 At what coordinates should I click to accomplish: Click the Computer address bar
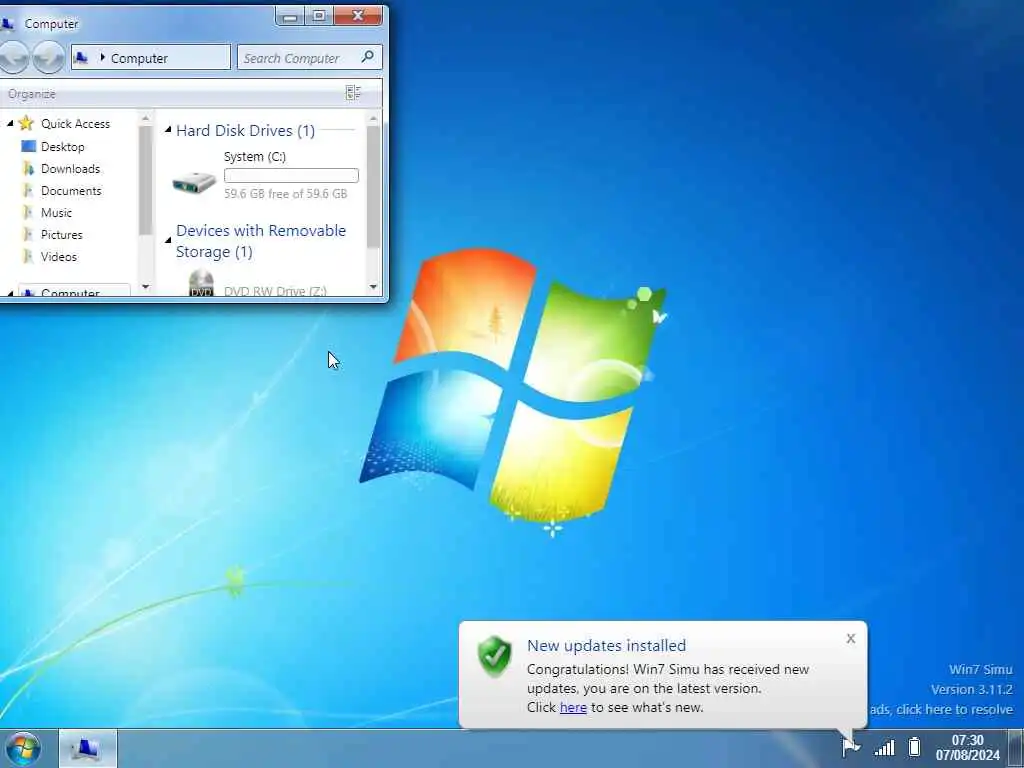151,57
